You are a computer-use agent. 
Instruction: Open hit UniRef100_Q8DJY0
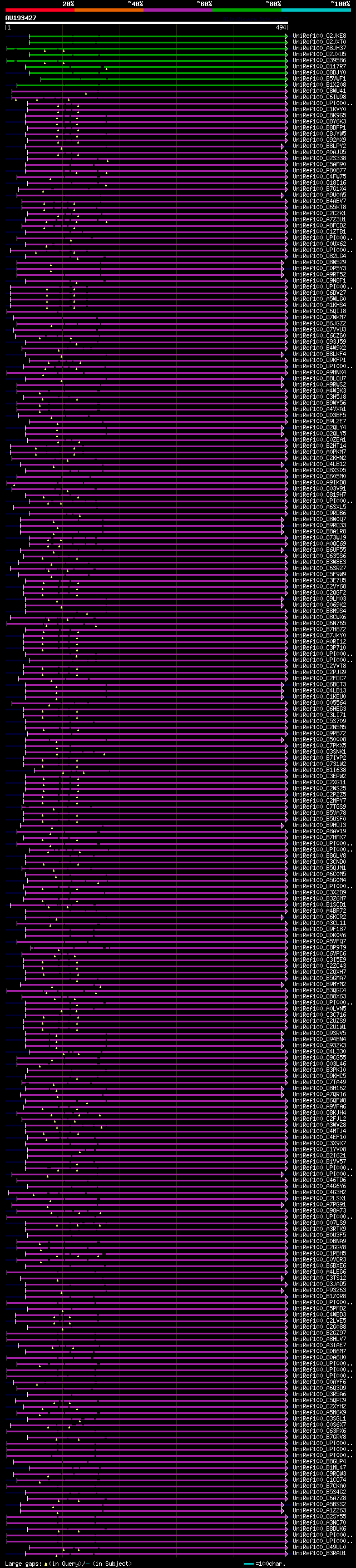click(x=319, y=72)
